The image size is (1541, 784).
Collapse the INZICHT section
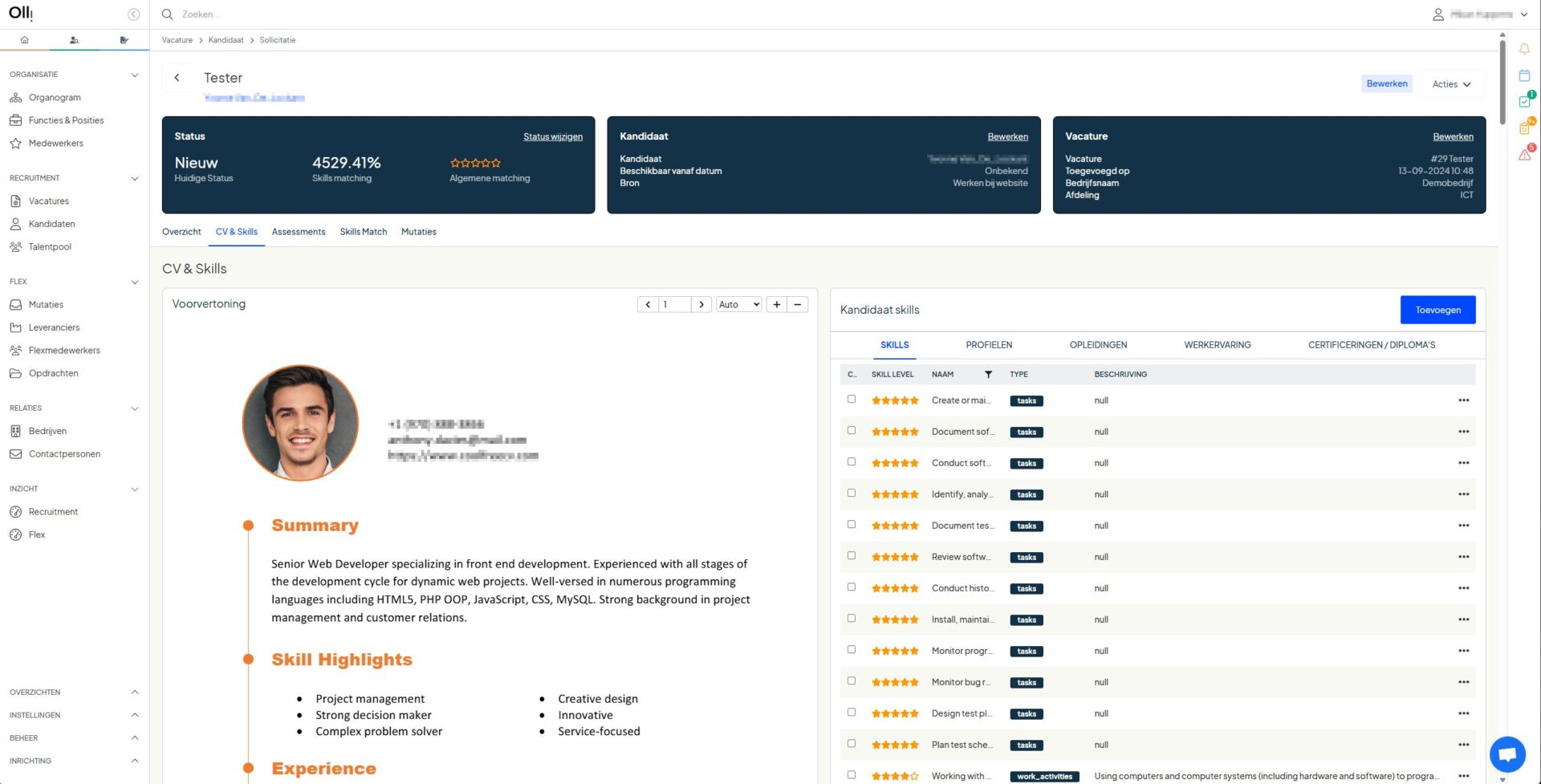135,489
